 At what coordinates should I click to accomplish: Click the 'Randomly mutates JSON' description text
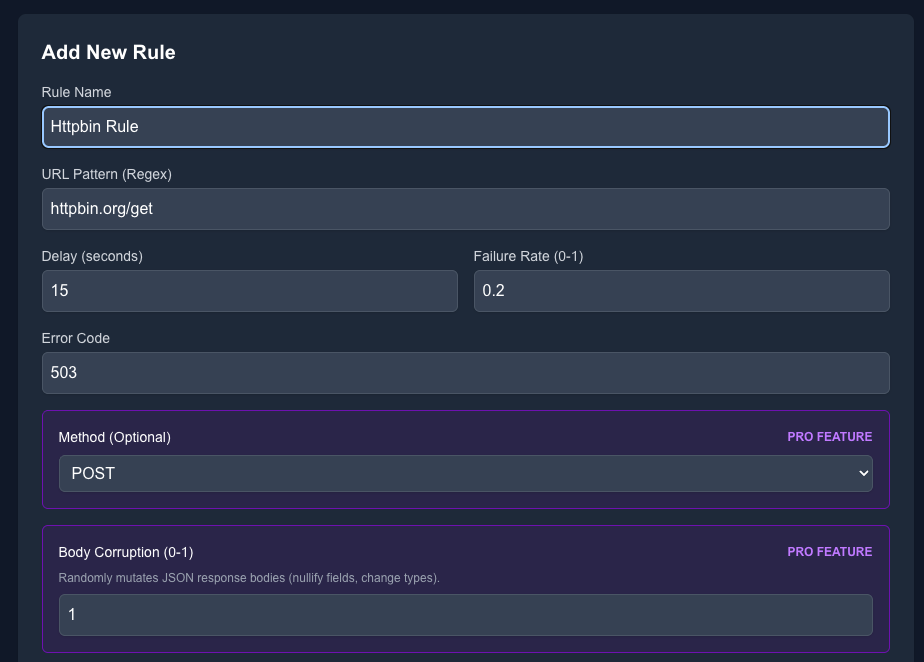(249, 578)
